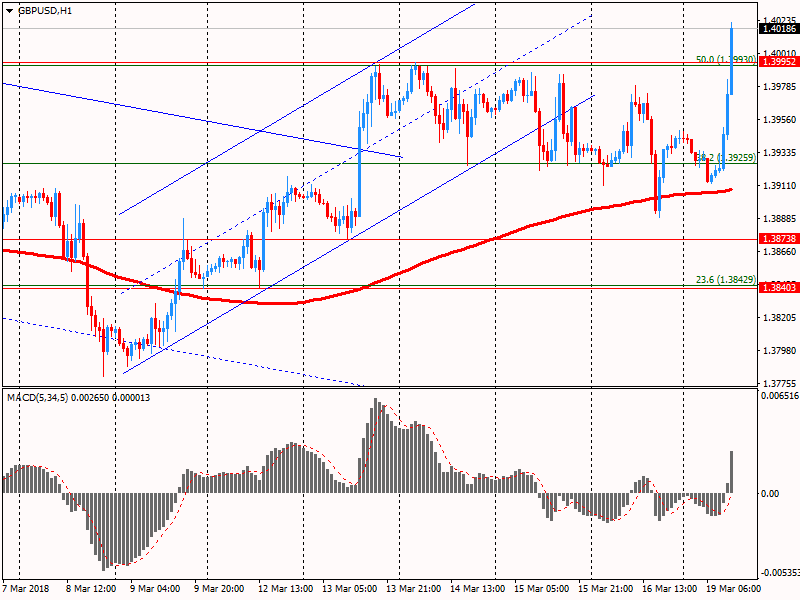Click the 13 Mar 21:00 time label

[414, 589]
